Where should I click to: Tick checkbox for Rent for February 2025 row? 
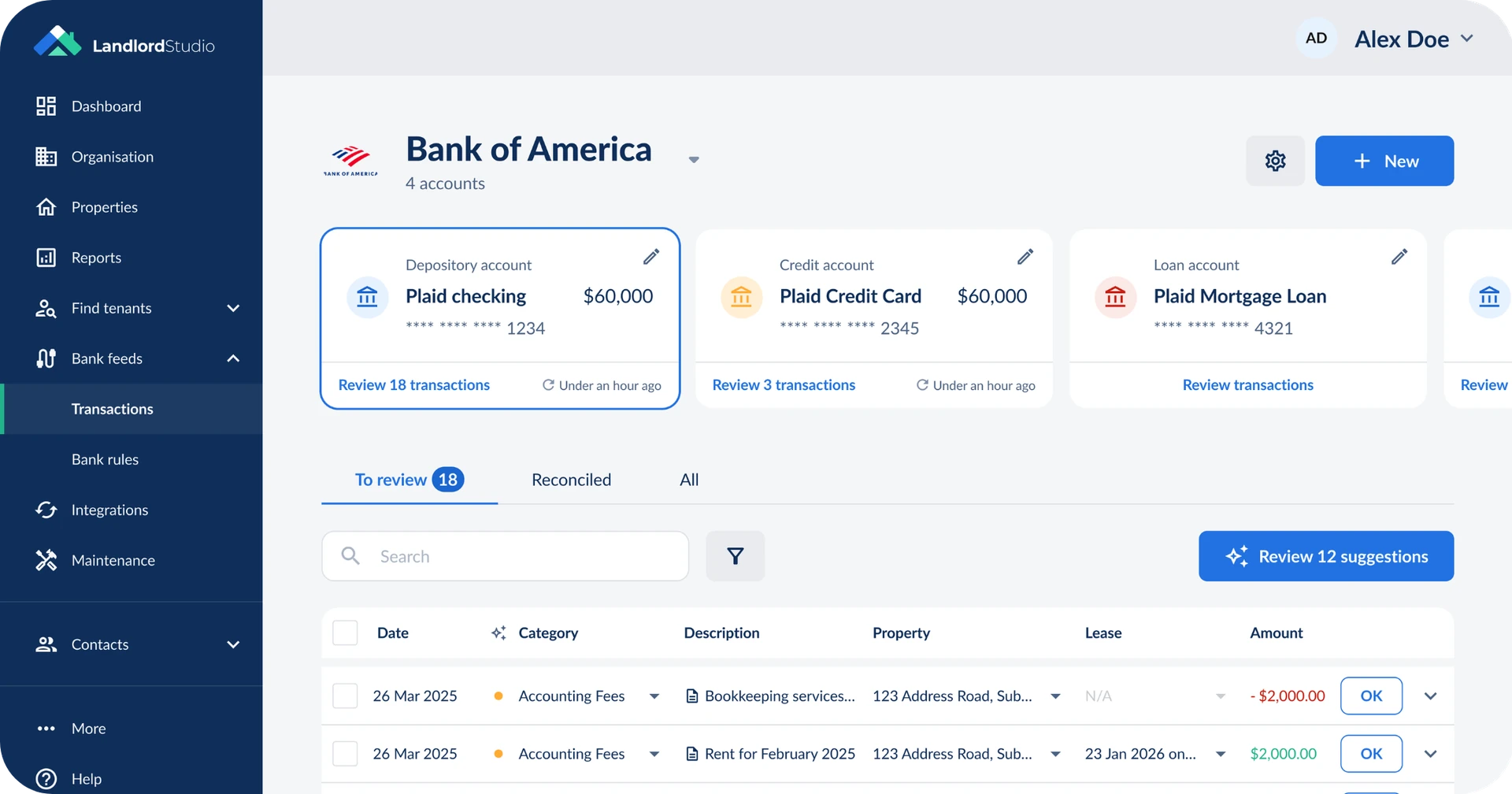pos(345,754)
